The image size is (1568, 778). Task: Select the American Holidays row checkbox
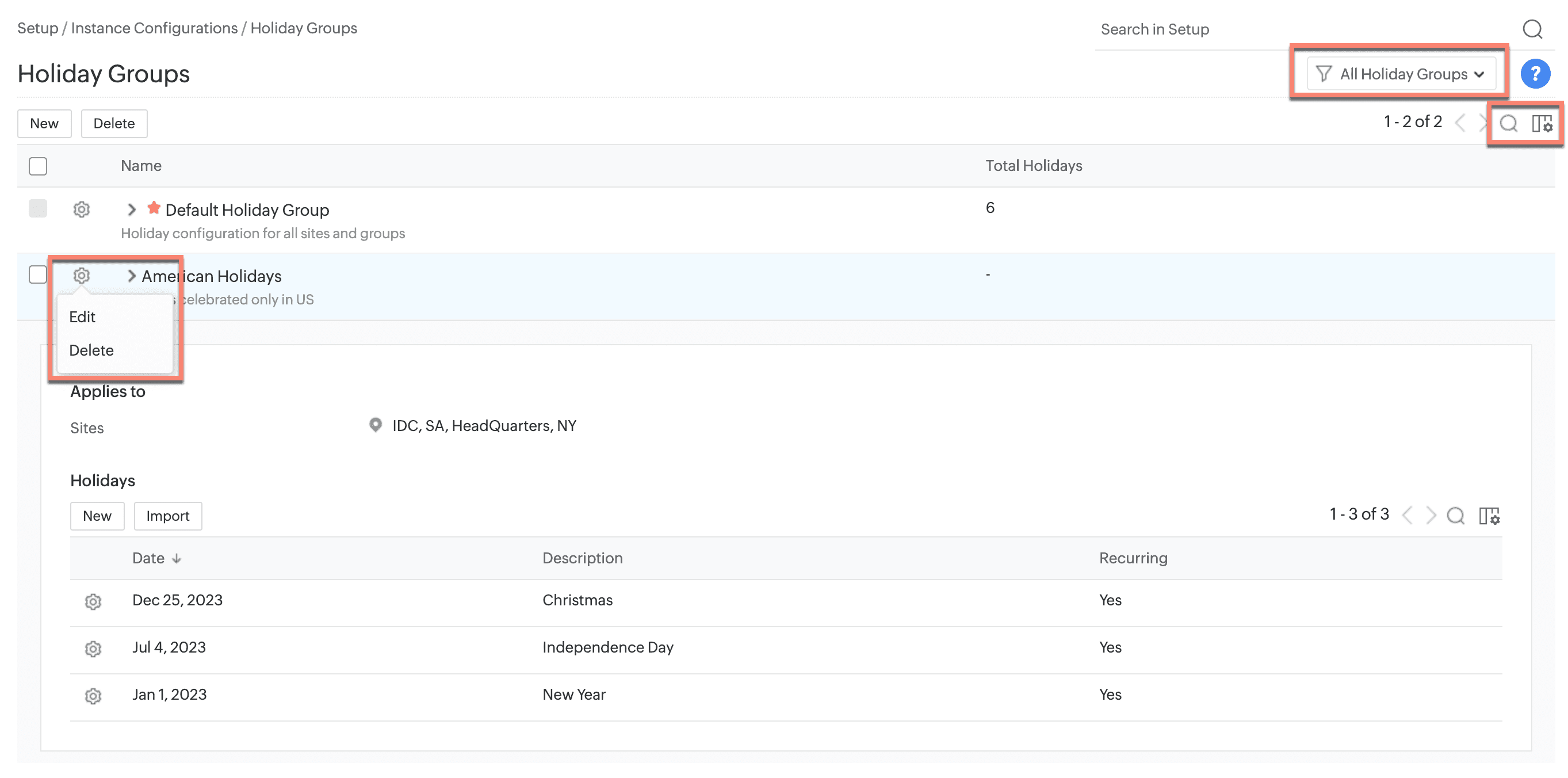pyautogui.click(x=38, y=274)
